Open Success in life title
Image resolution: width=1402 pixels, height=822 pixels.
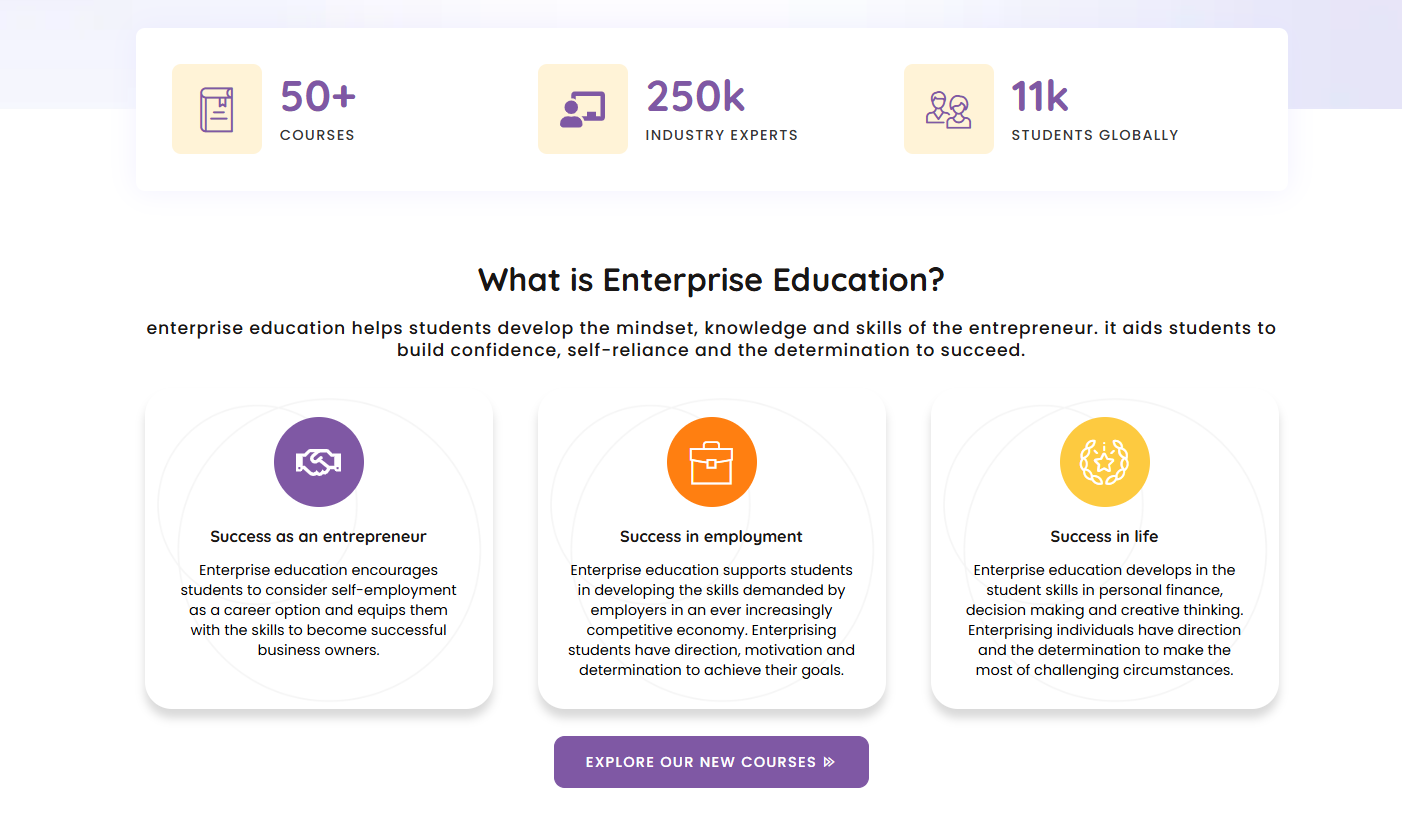[1104, 537]
